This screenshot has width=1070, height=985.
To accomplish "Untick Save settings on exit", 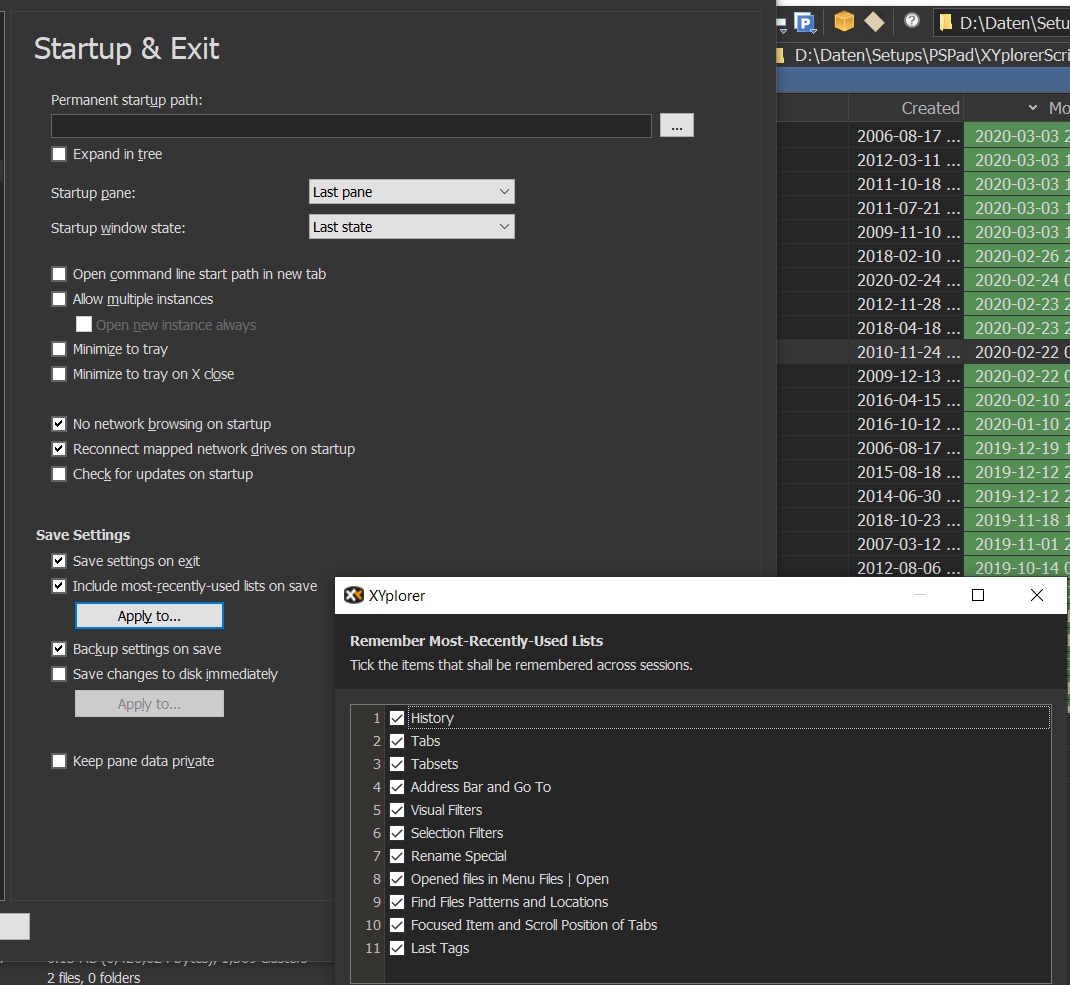I will (x=59, y=561).
